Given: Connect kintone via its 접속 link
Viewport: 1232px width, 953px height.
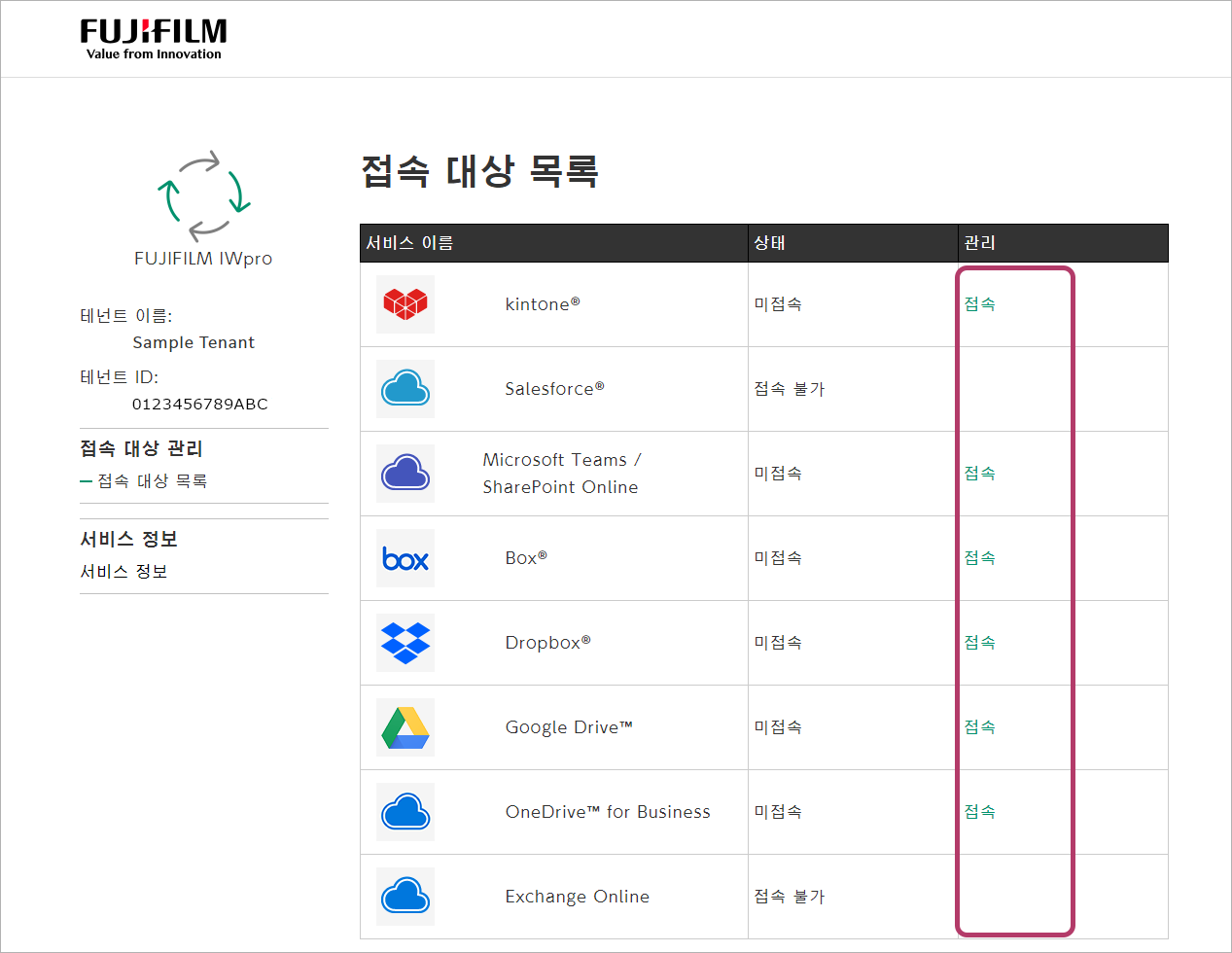Looking at the screenshot, I should click(979, 304).
